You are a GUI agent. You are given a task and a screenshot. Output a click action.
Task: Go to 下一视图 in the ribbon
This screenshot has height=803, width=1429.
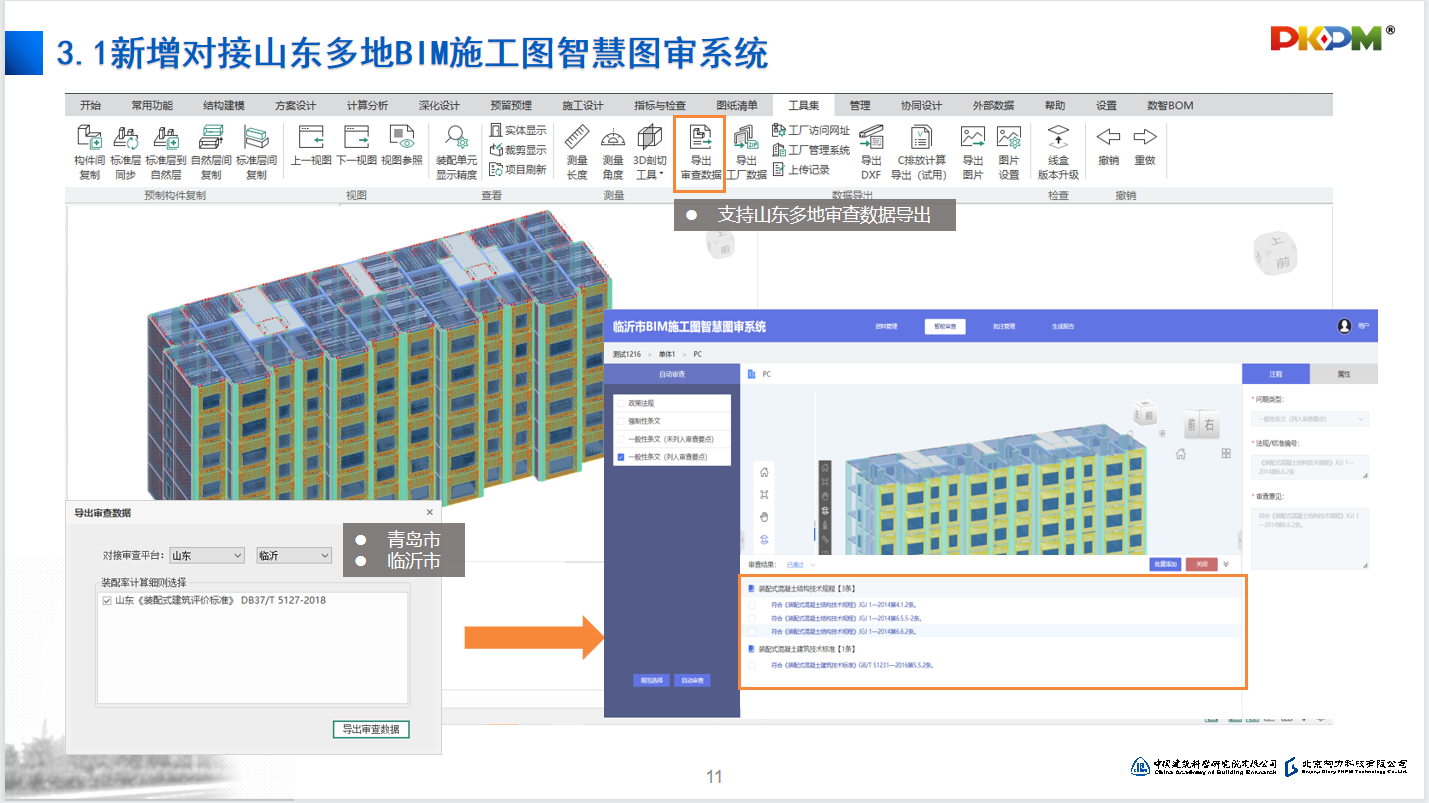pos(356,145)
